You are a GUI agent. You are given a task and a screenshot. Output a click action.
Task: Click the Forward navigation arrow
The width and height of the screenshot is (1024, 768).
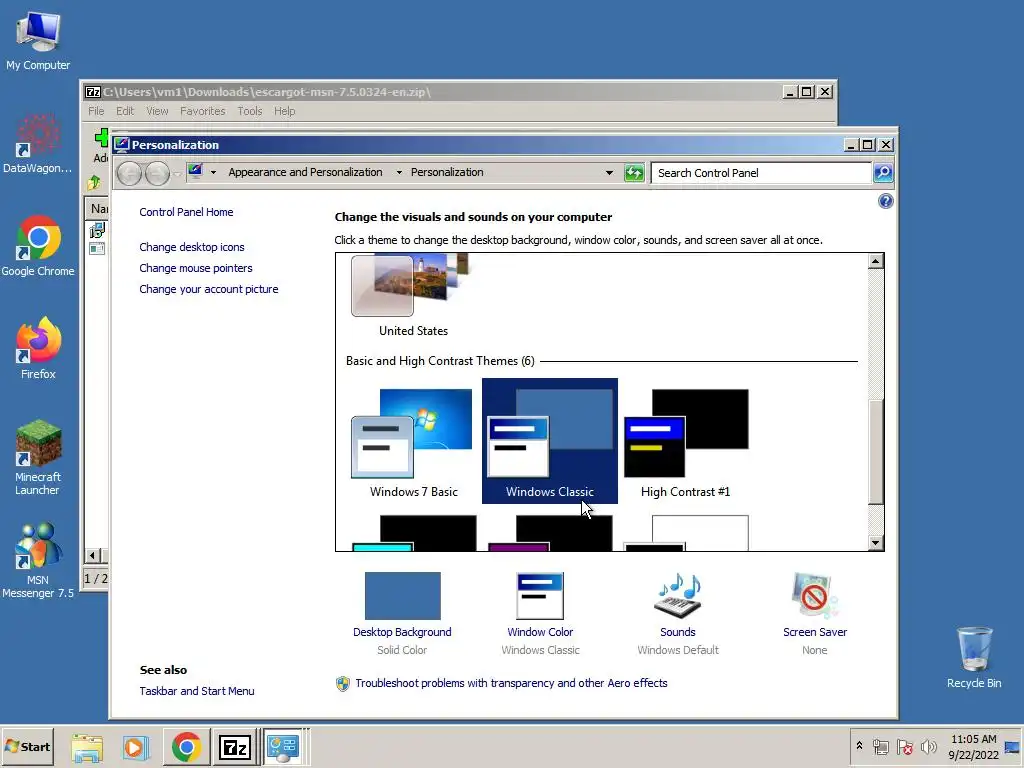tap(157, 173)
